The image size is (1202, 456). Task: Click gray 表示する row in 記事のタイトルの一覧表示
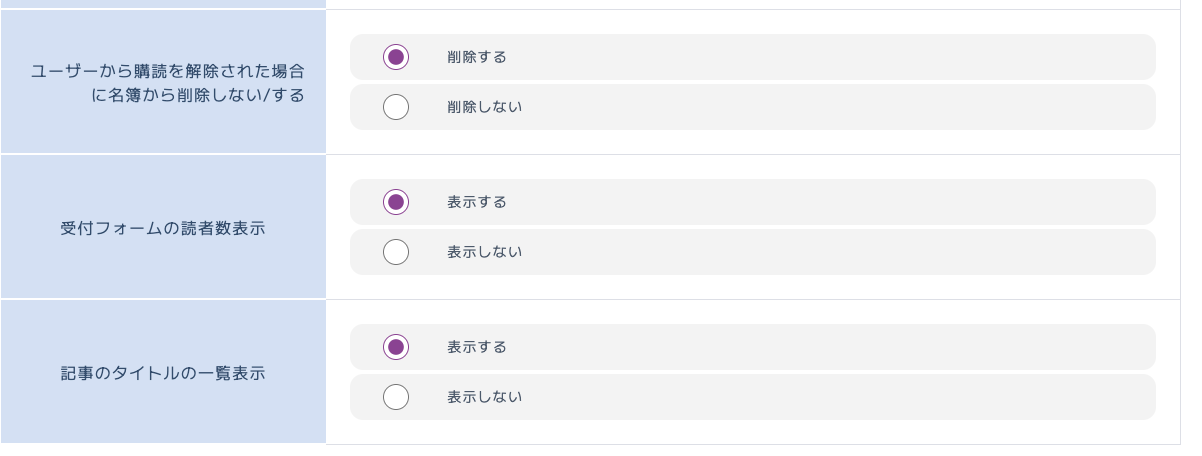click(x=800, y=347)
